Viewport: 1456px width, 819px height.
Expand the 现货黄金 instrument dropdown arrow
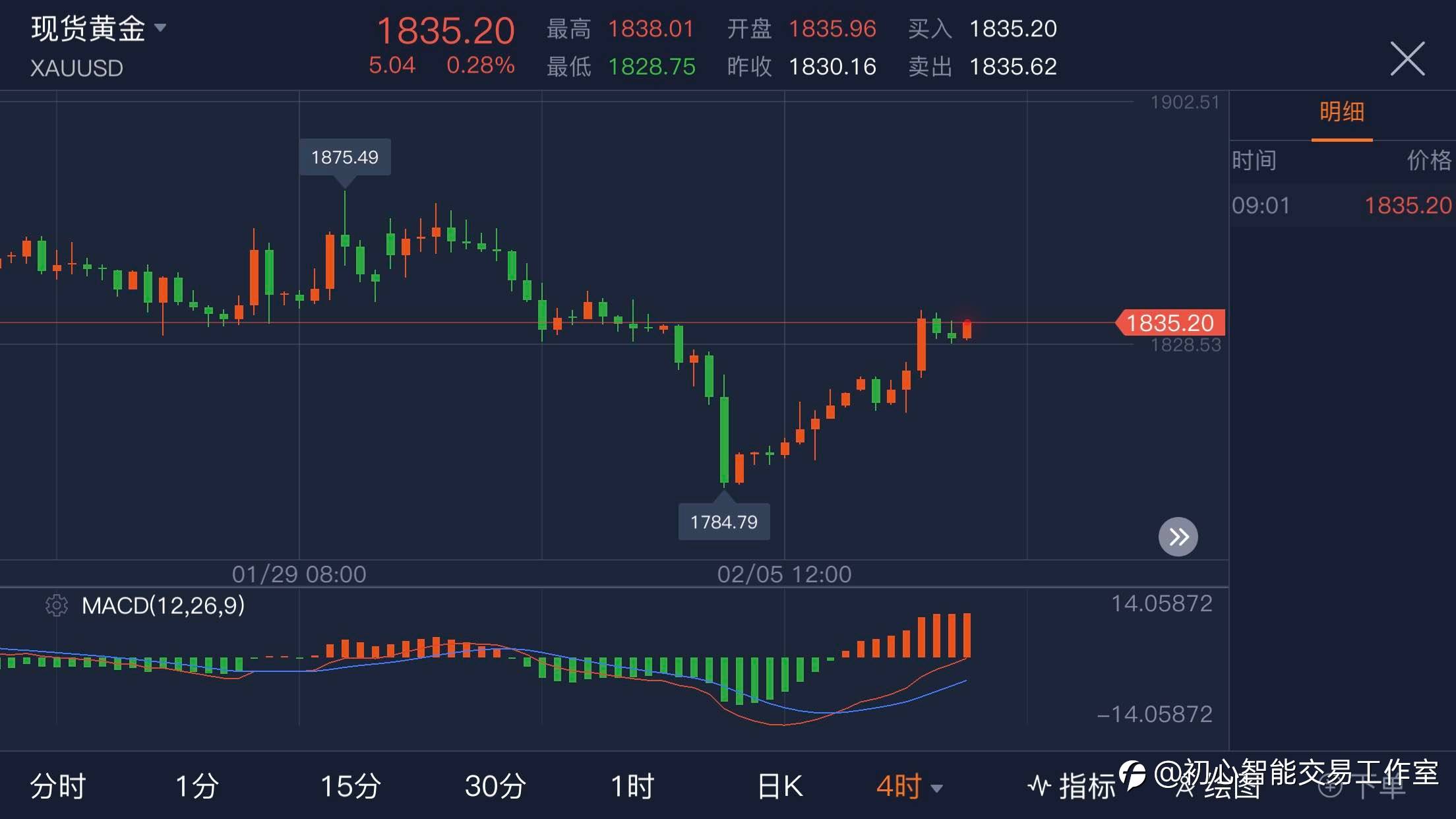pos(160,28)
